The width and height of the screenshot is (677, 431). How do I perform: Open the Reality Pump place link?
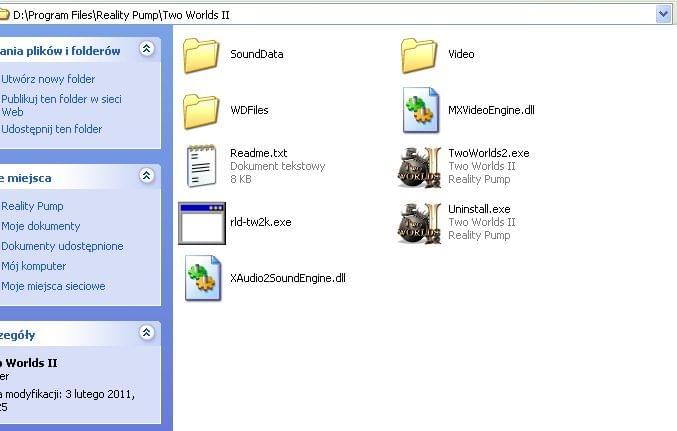pyautogui.click(x=32, y=206)
